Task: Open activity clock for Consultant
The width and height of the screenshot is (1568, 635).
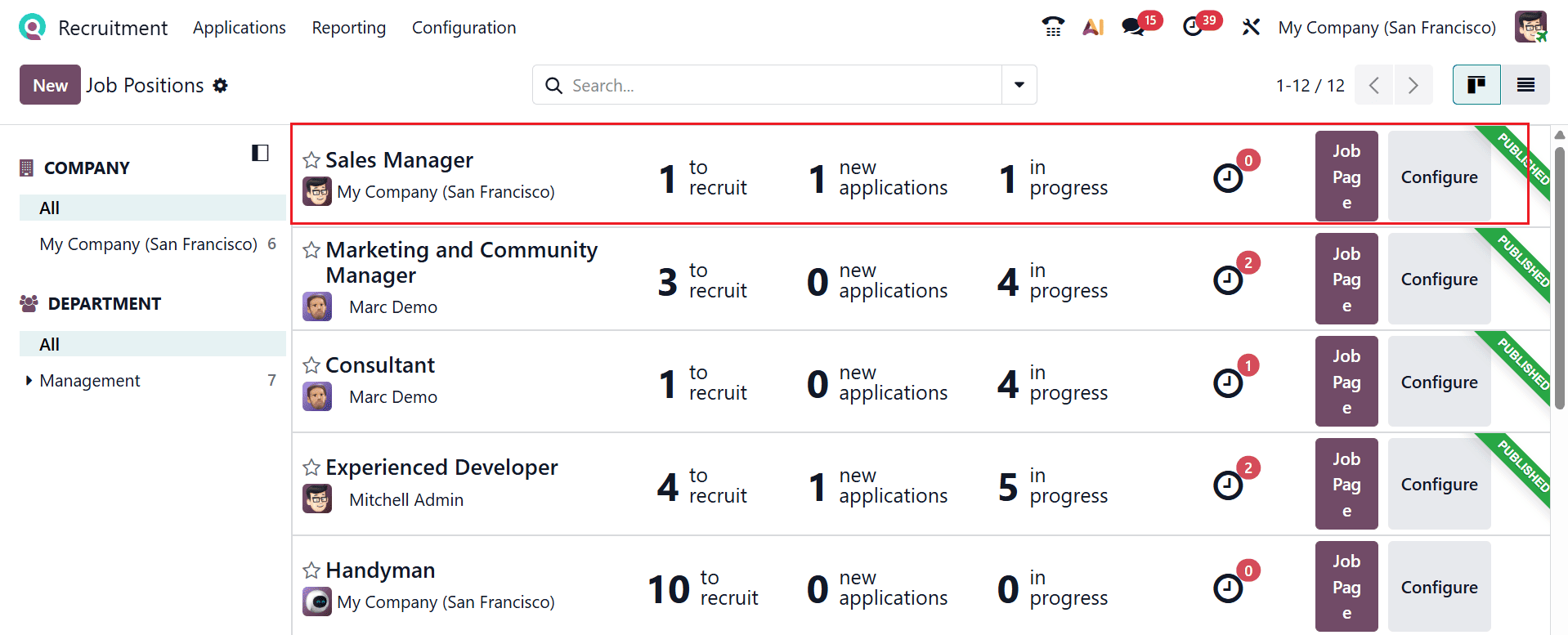Action: click(x=1228, y=382)
